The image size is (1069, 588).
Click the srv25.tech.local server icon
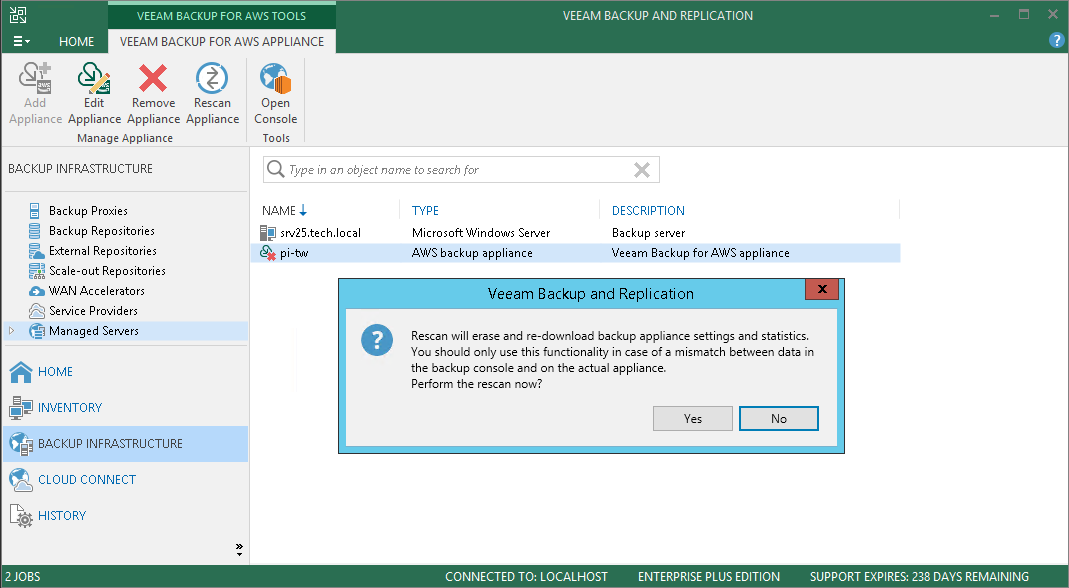point(268,233)
